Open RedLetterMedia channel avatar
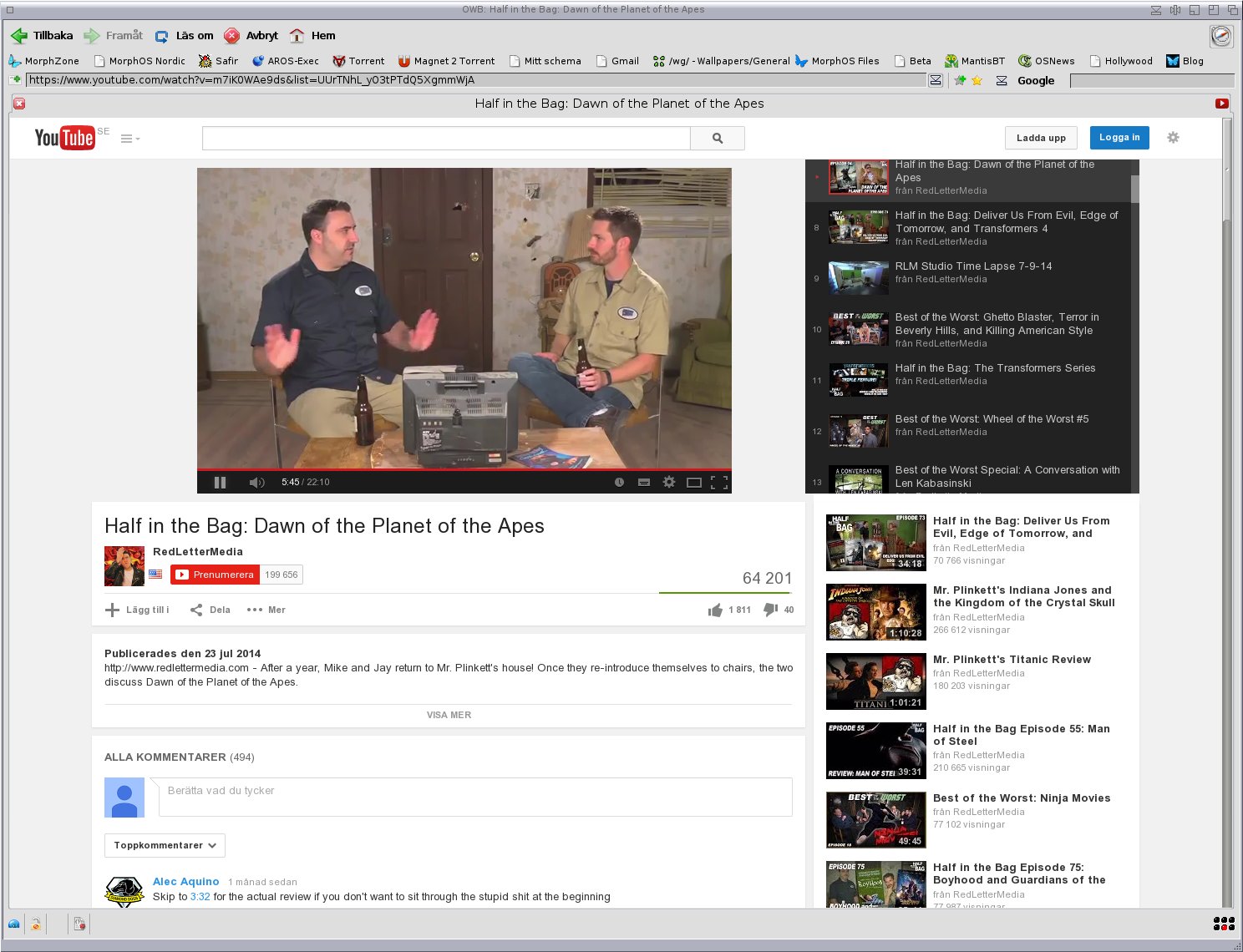This screenshot has height=952, width=1243. pos(124,566)
